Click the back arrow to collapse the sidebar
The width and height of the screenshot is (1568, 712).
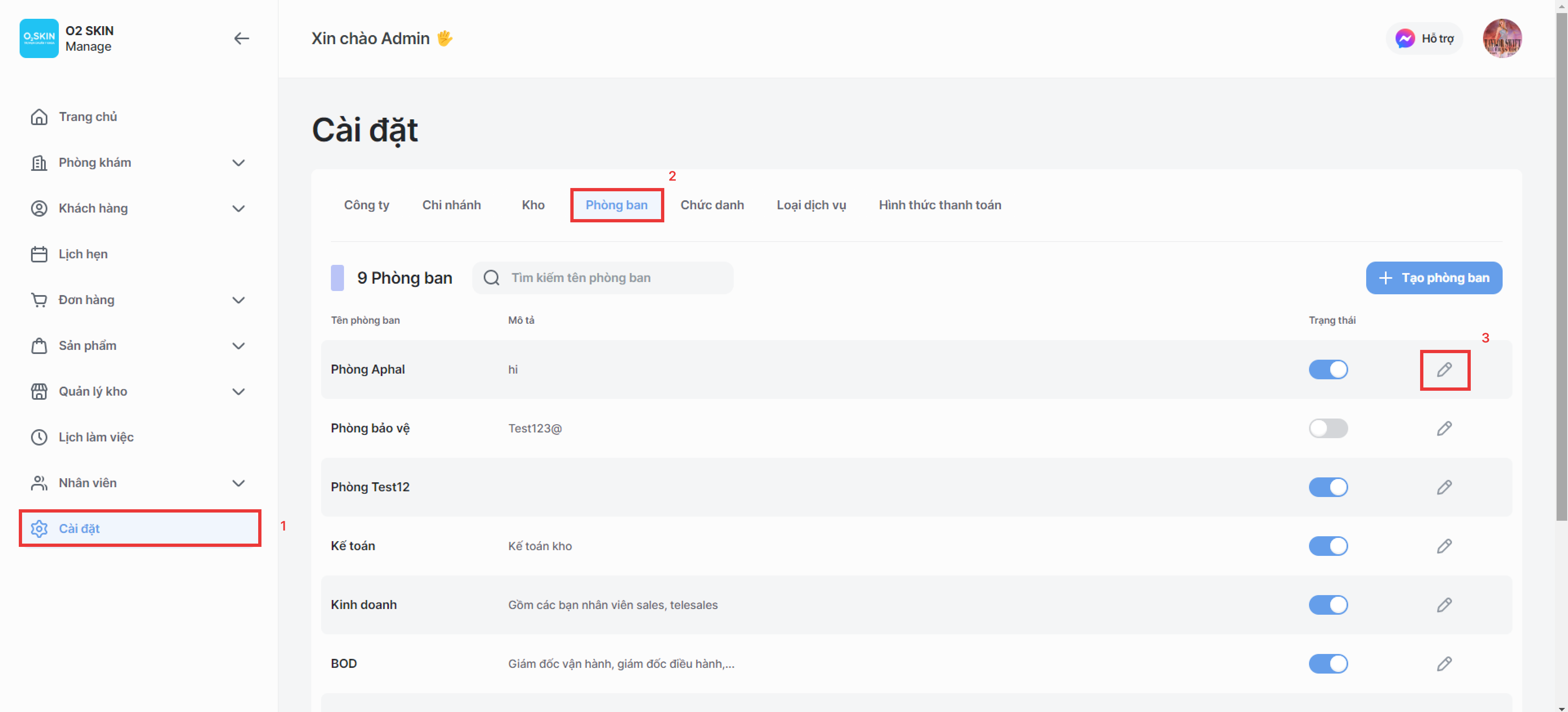pos(241,38)
